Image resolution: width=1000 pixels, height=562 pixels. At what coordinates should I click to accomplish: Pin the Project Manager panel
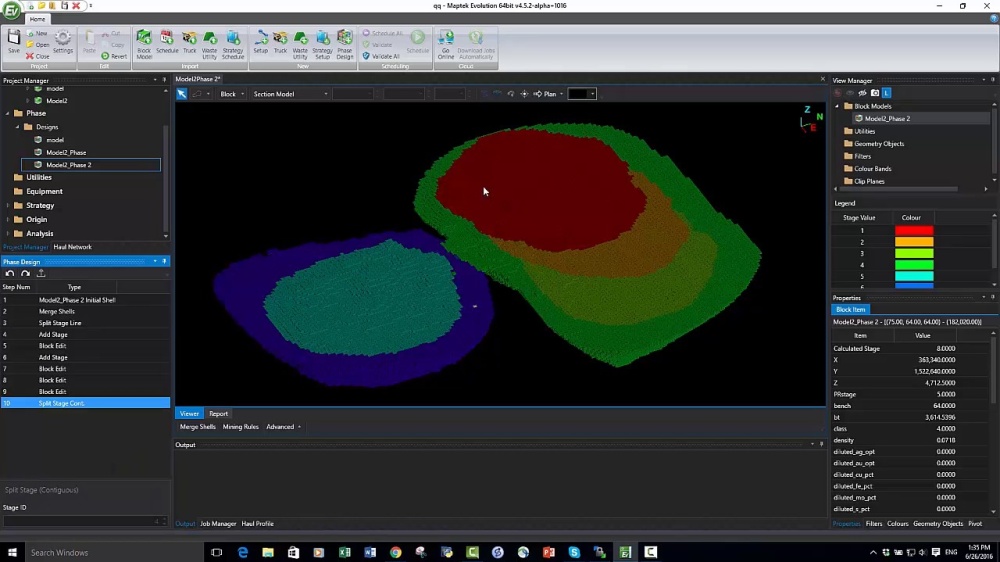pyautogui.click(x=164, y=80)
